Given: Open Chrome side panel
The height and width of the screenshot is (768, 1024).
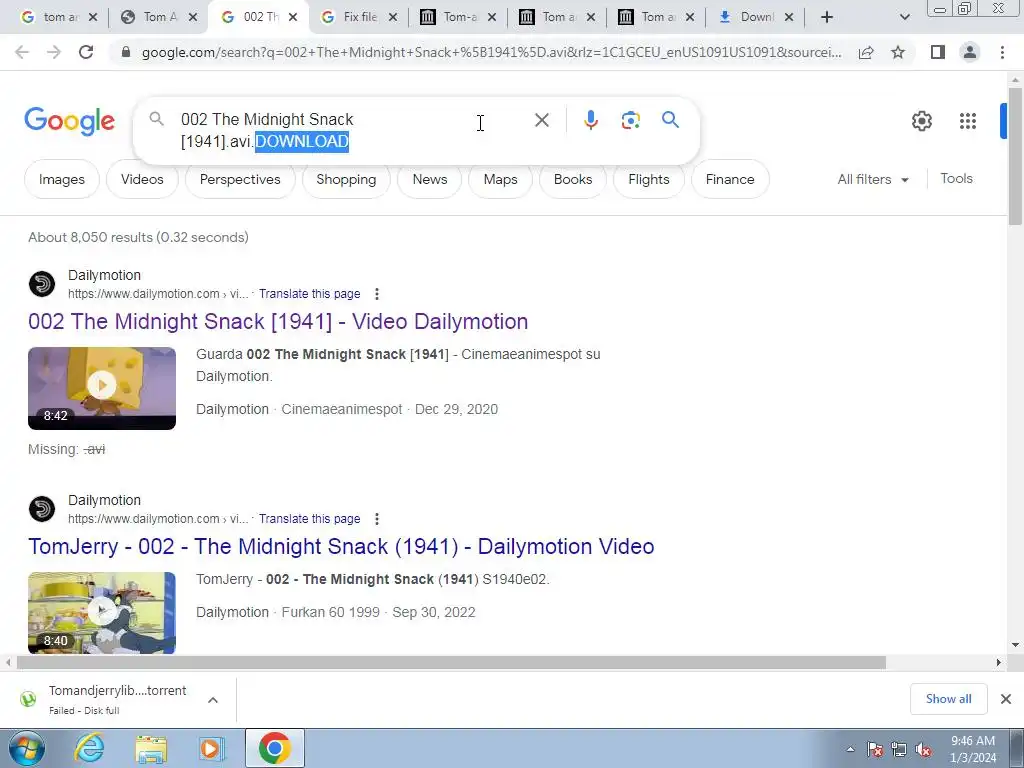Looking at the screenshot, I should coord(938,52).
